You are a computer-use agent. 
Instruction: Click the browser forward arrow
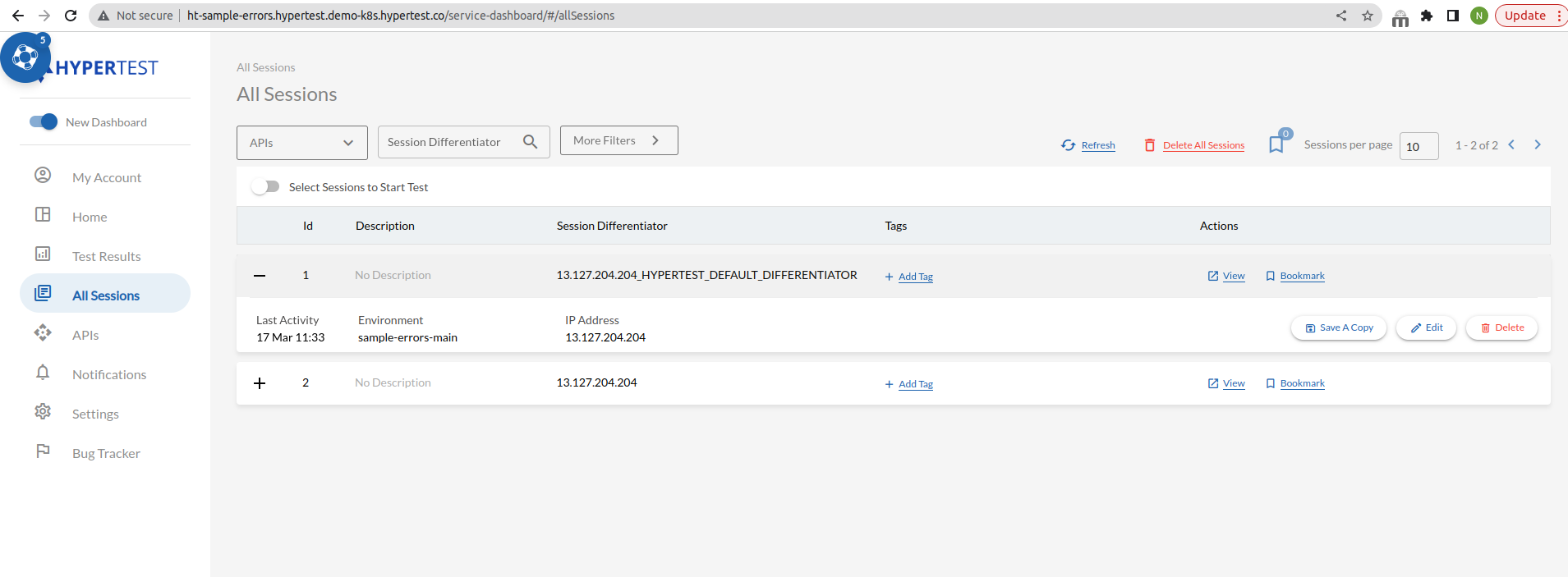click(44, 16)
